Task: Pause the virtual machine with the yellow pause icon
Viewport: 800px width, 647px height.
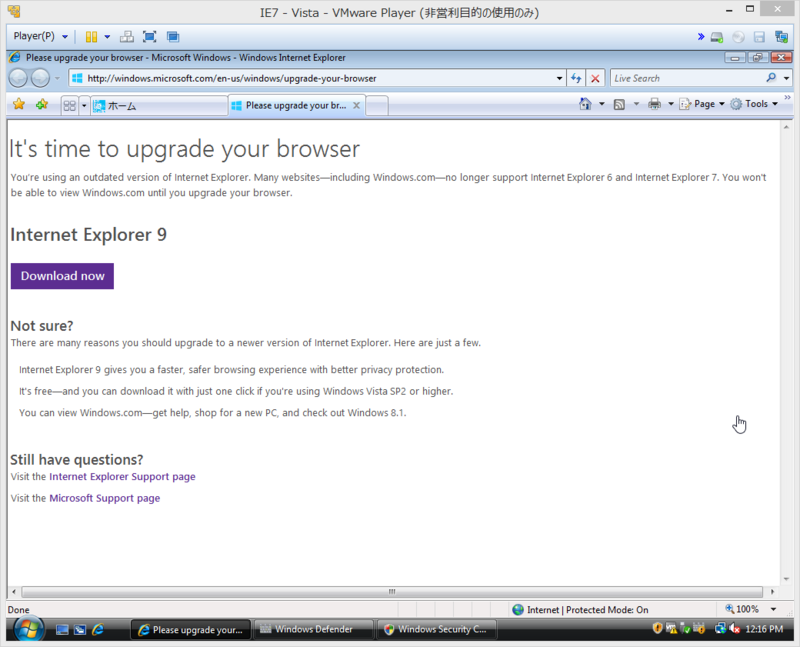Action: (91, 37)
